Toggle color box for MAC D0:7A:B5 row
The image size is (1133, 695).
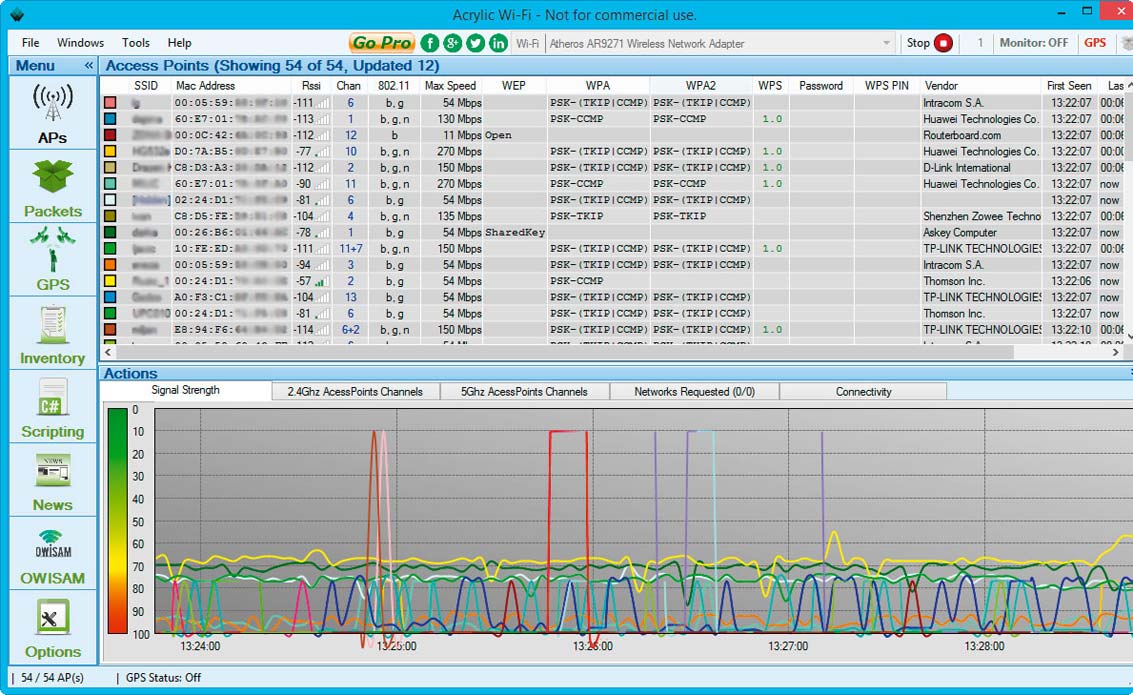(x=111, y=152)
